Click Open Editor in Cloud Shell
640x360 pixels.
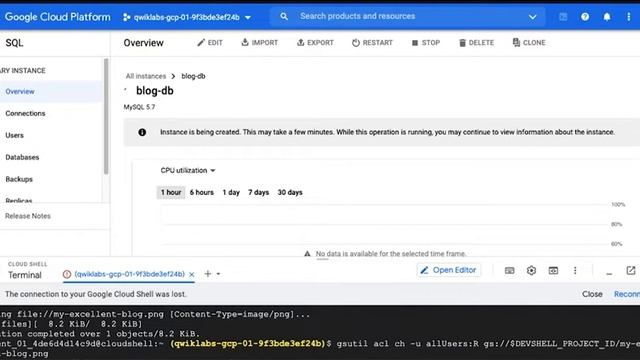[x=449, y=270]
